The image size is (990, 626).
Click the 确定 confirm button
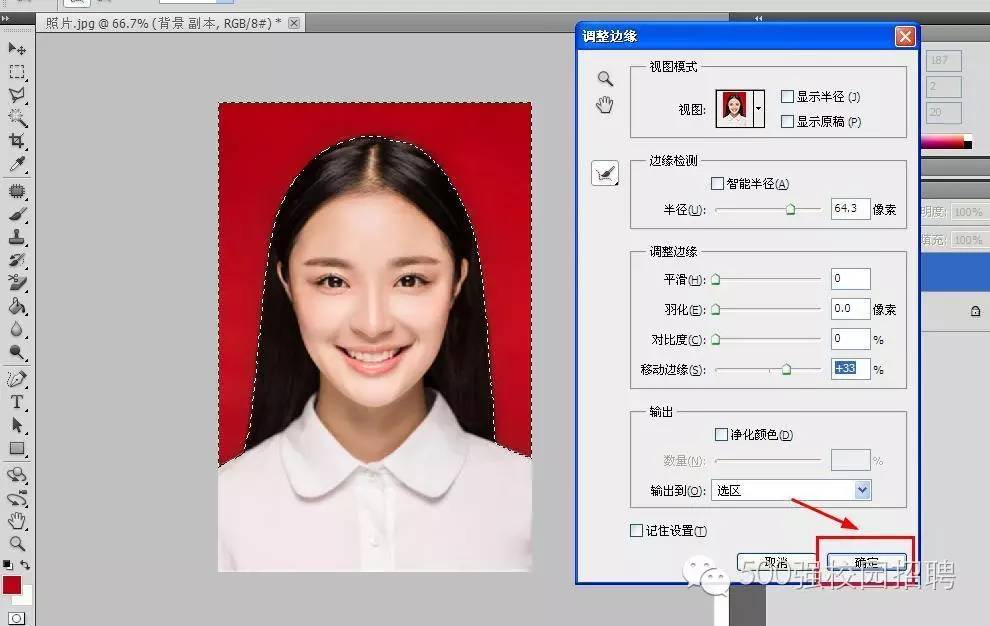866,562
